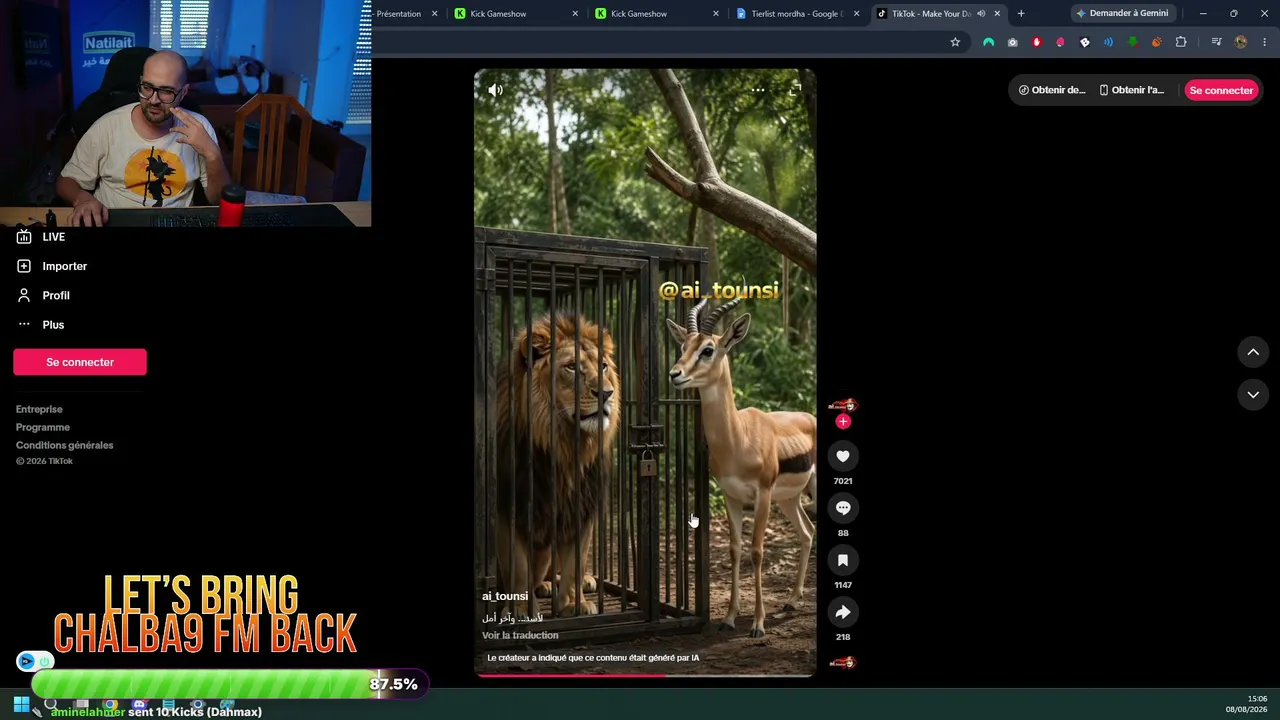Mute the TikTok tab via its speaker icon
1280x720 pixels.
[981, 14]
